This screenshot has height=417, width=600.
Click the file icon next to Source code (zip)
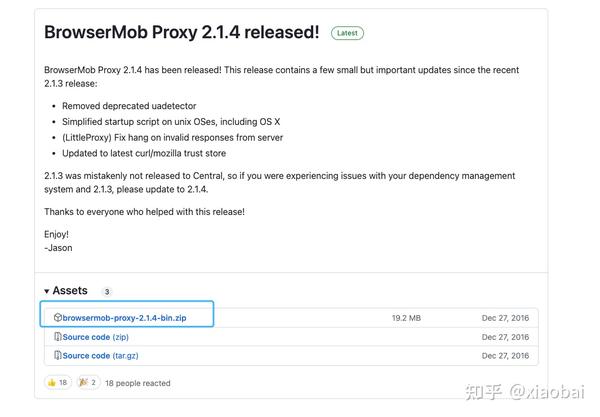[58, 337]
